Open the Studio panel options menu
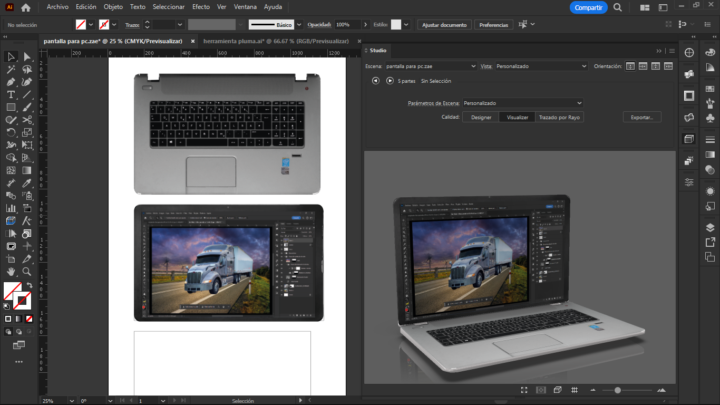The image size is (720, 405). coord(672,51)
